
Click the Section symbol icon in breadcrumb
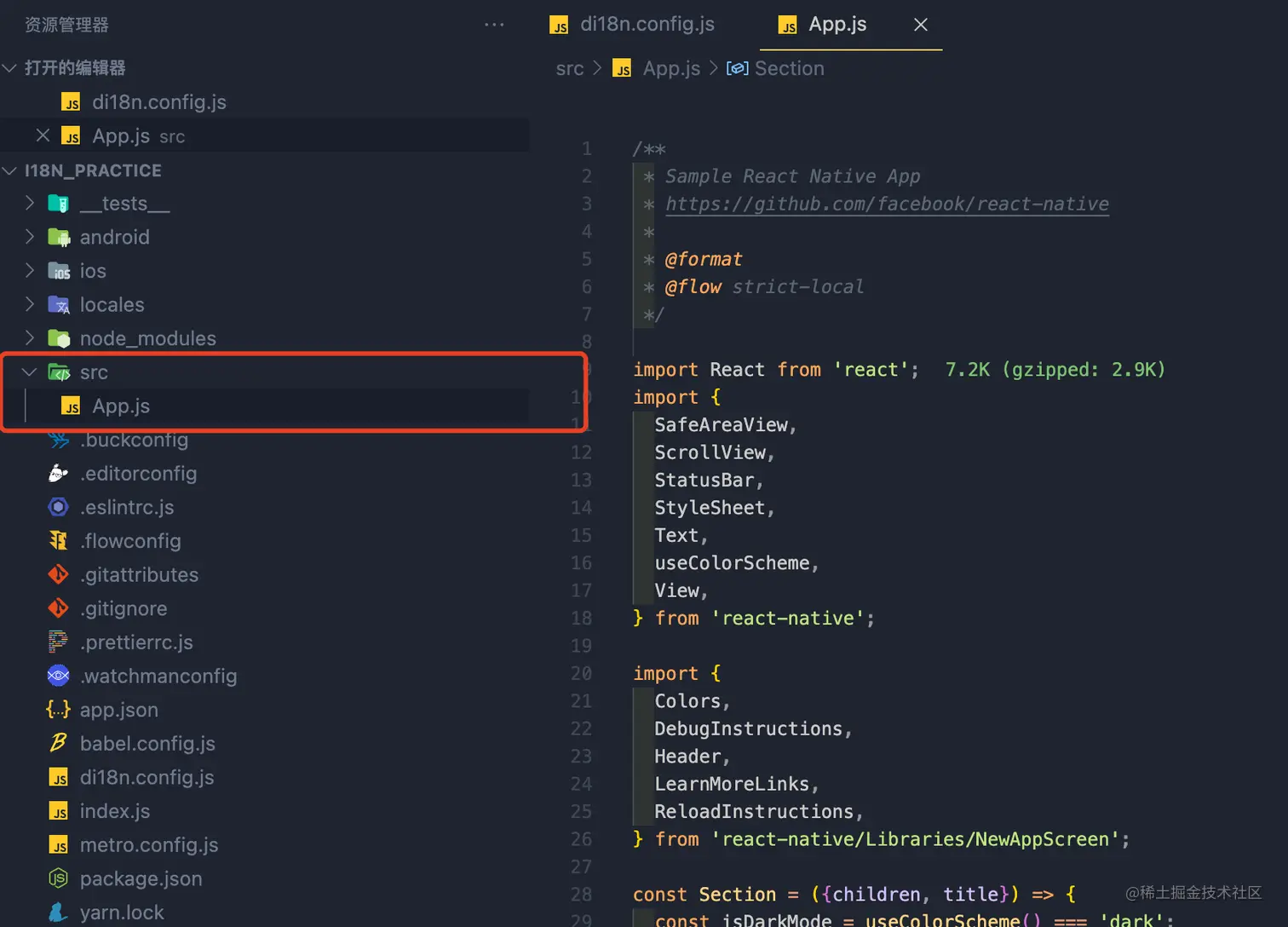(737, 68)
